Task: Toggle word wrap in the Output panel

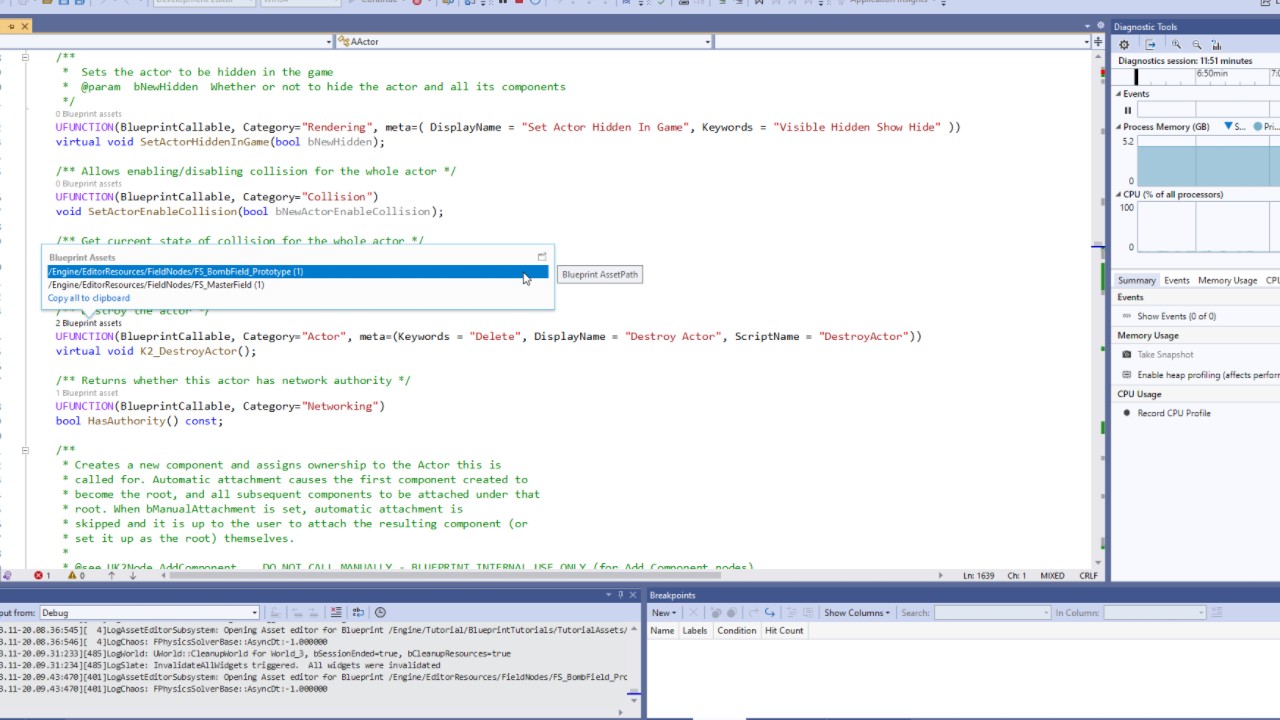Action: click(358, 613)
